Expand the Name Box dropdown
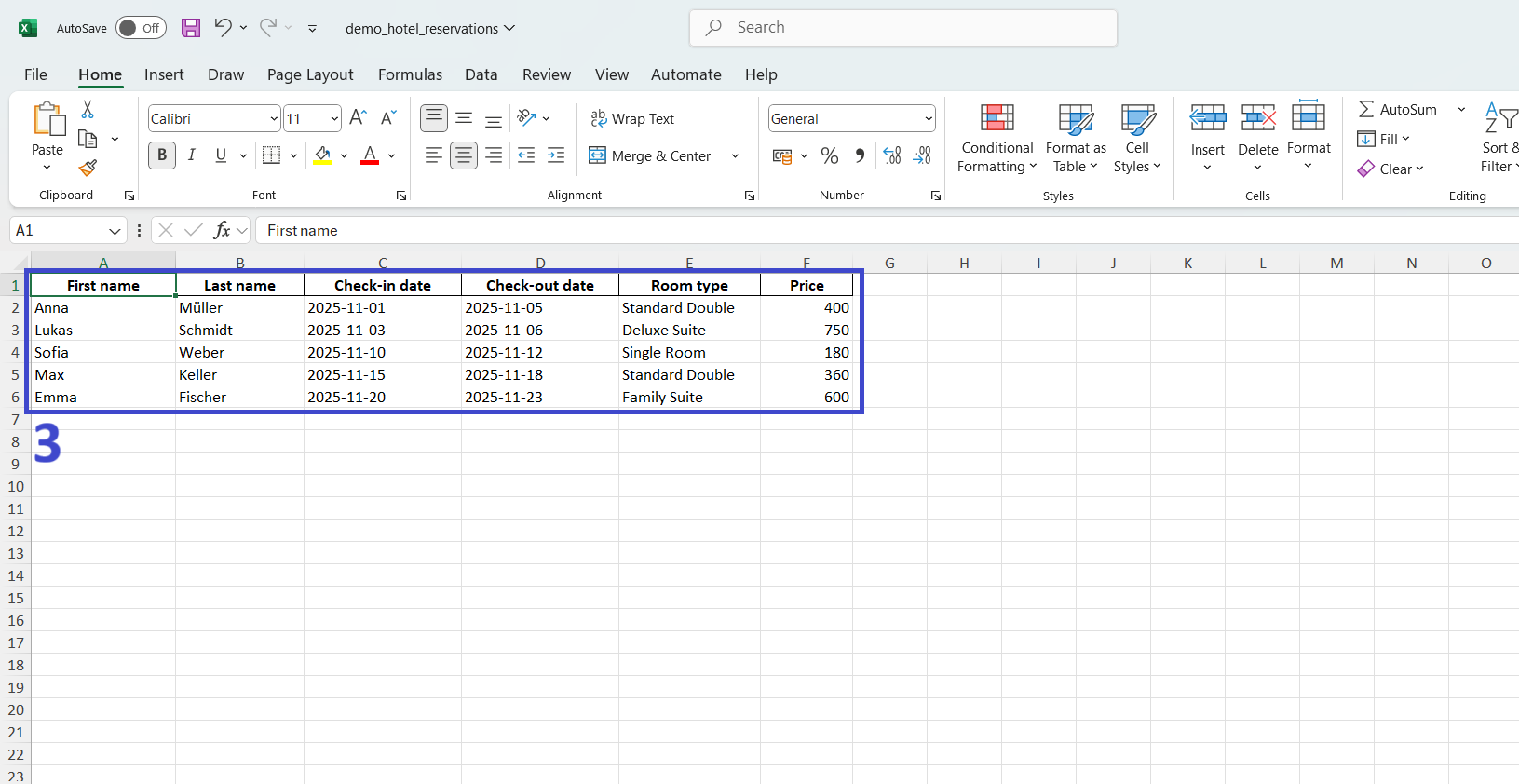 click(115, 230)
